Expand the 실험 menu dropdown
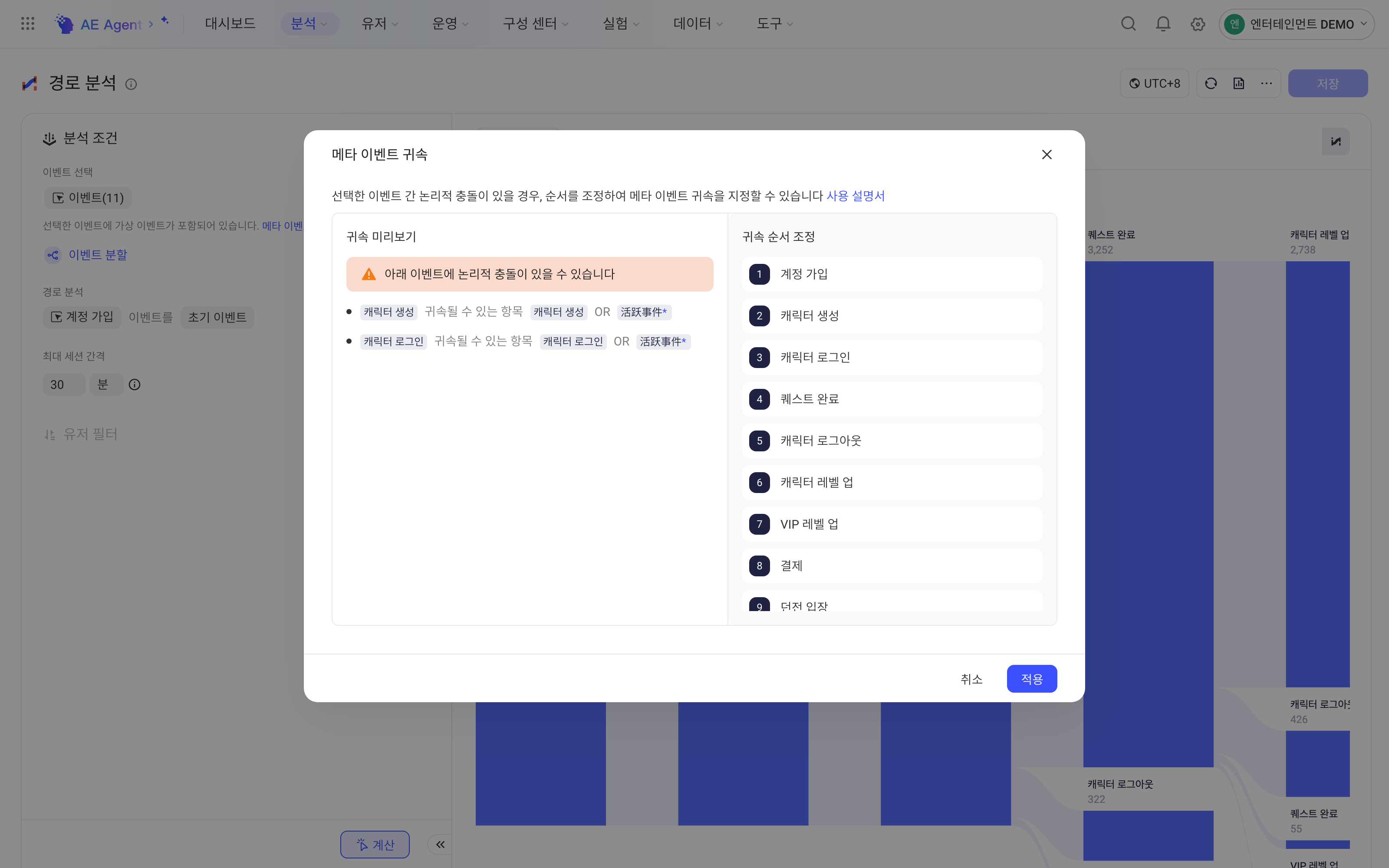Screen dimensions: 1389x868 [x=620, y=23]
